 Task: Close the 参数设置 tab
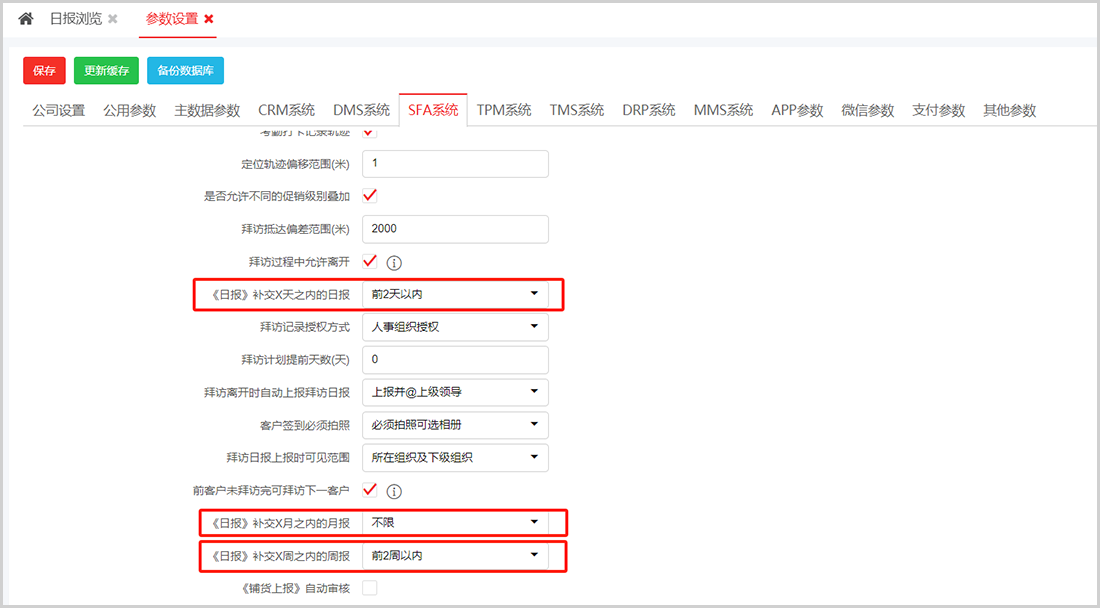(x=208, y=19)
